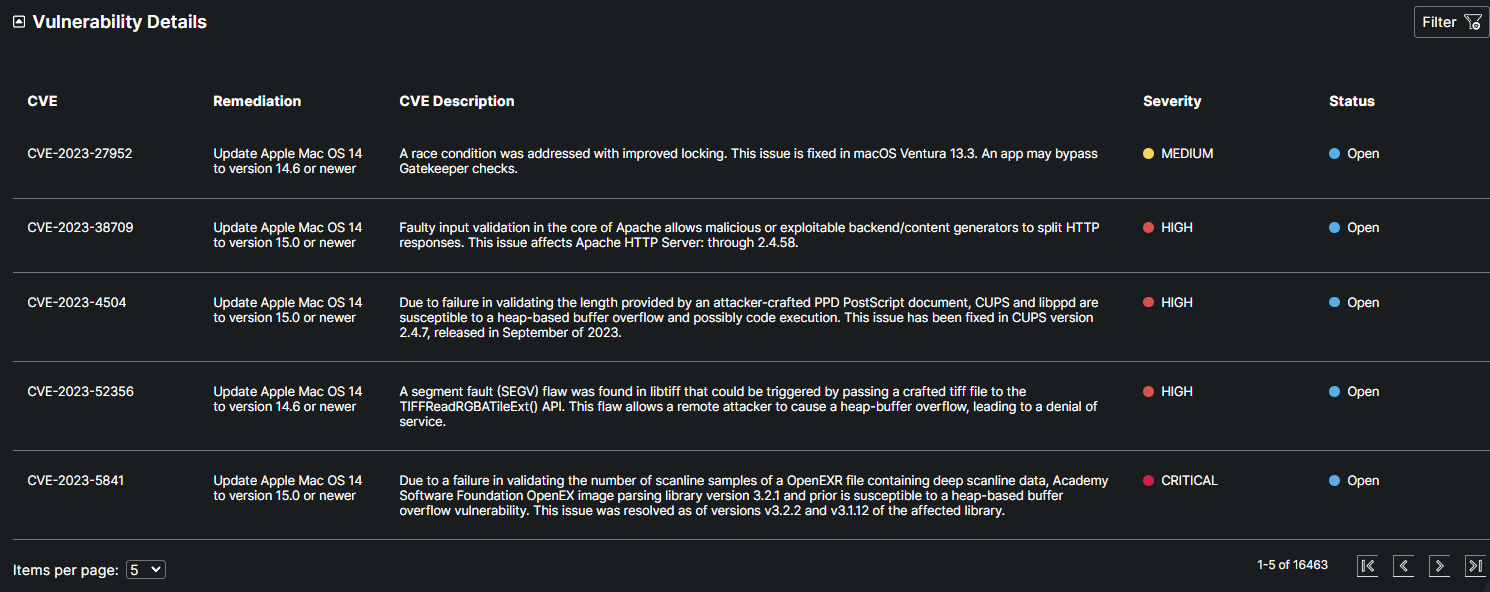The width and height of the screenshot is (1490, 592).
Task: Click Open status dot for CVE-2023-4504
Action: 1335,303
